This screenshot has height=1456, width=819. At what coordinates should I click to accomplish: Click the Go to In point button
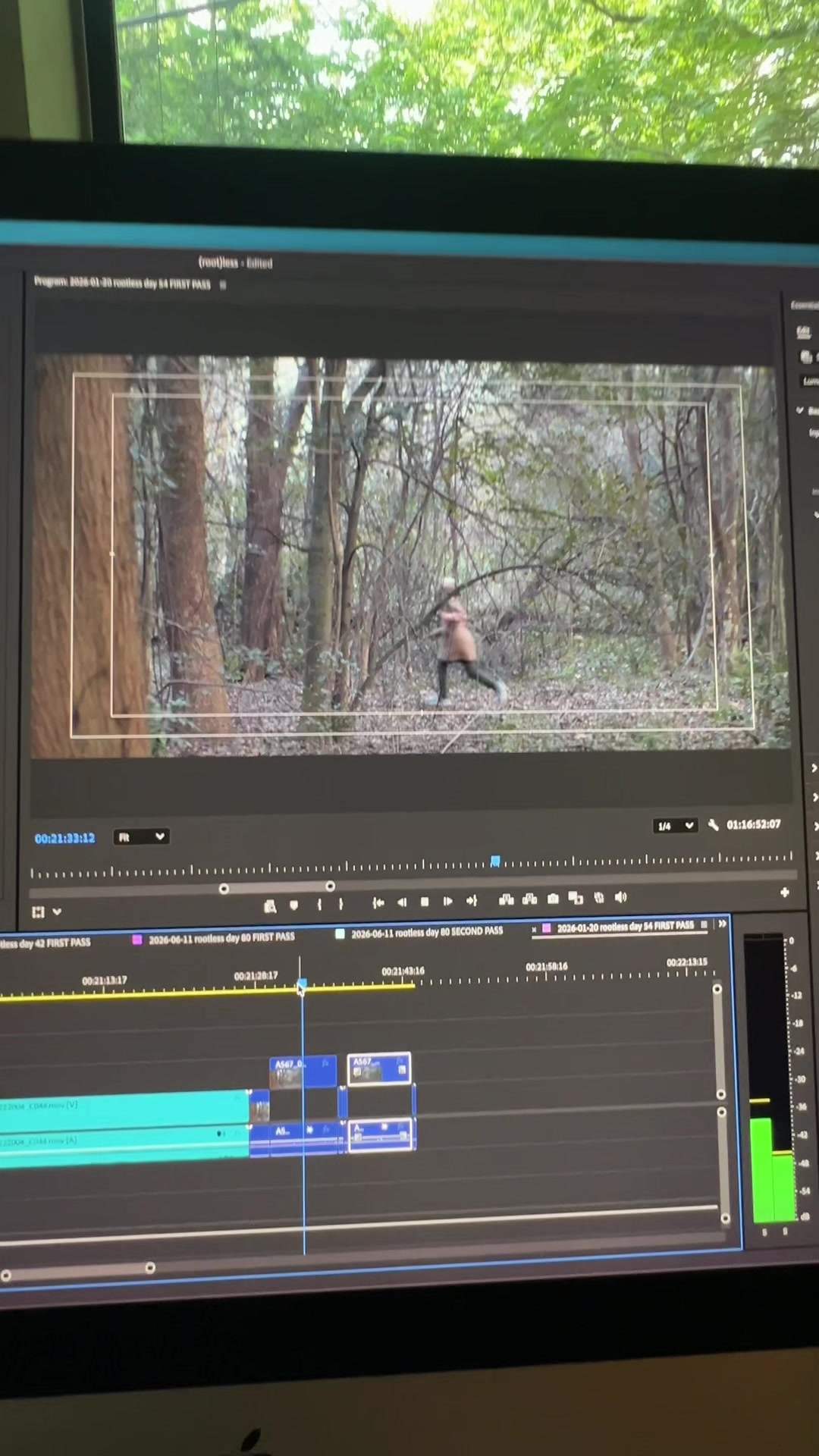pyautogui.click(x=378, y=902)
